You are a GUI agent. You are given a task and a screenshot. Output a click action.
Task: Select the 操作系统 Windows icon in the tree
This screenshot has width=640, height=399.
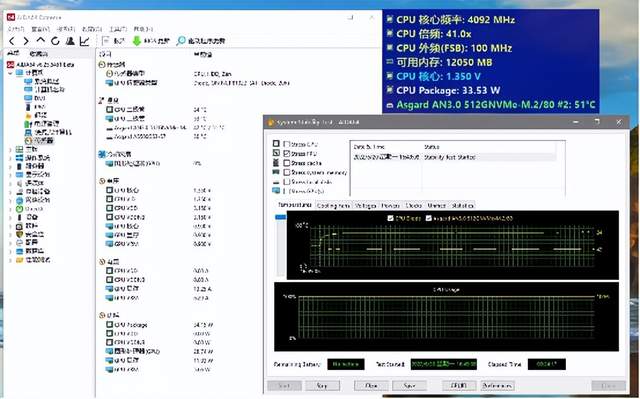coord(19,157)
